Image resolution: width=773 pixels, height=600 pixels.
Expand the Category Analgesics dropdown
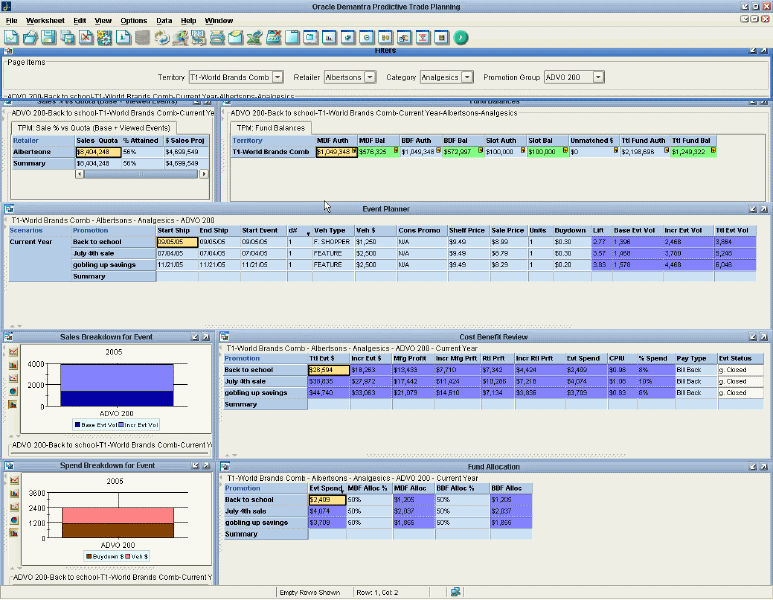(x=468, y=77)
